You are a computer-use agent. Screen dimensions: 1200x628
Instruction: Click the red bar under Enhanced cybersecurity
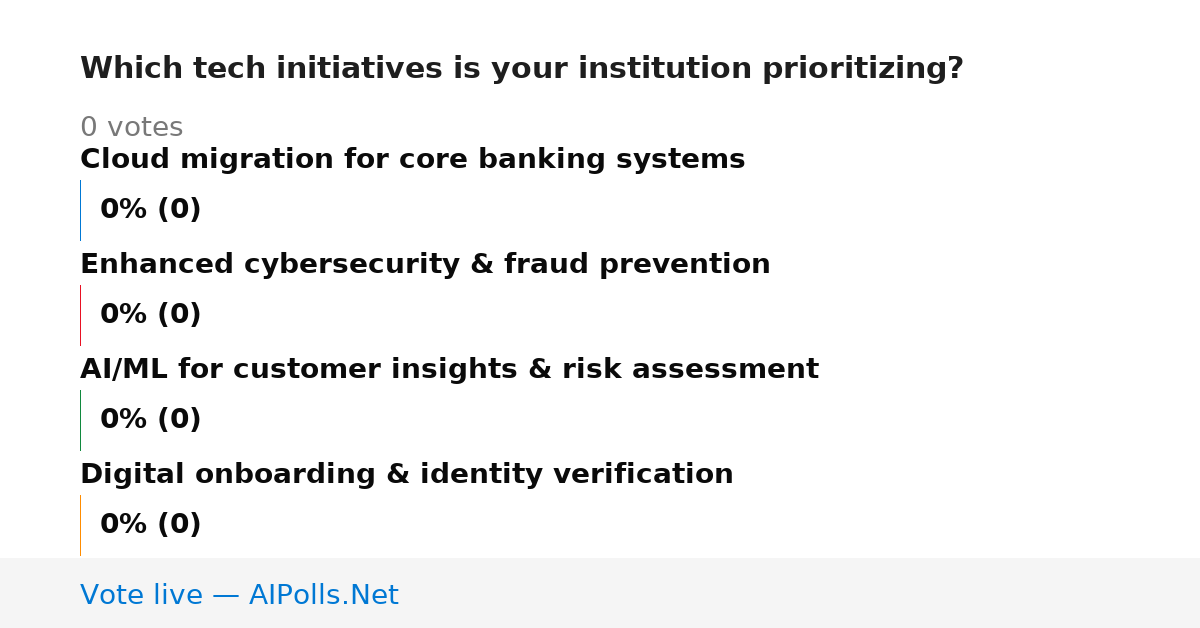pos(80,315)
